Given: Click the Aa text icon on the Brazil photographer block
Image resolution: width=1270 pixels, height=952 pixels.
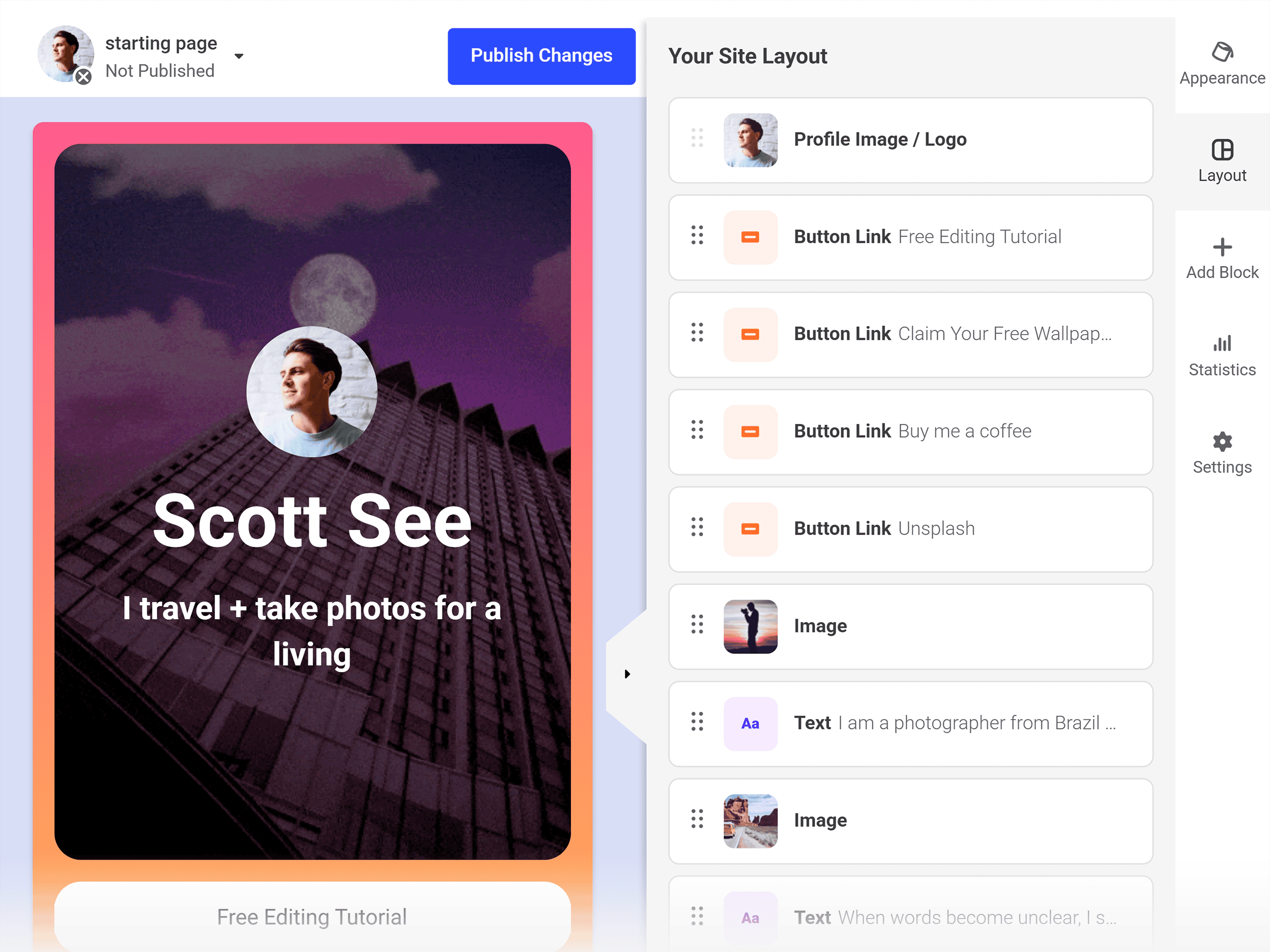Looking at the screenshot, I should (x=750, y=724).
